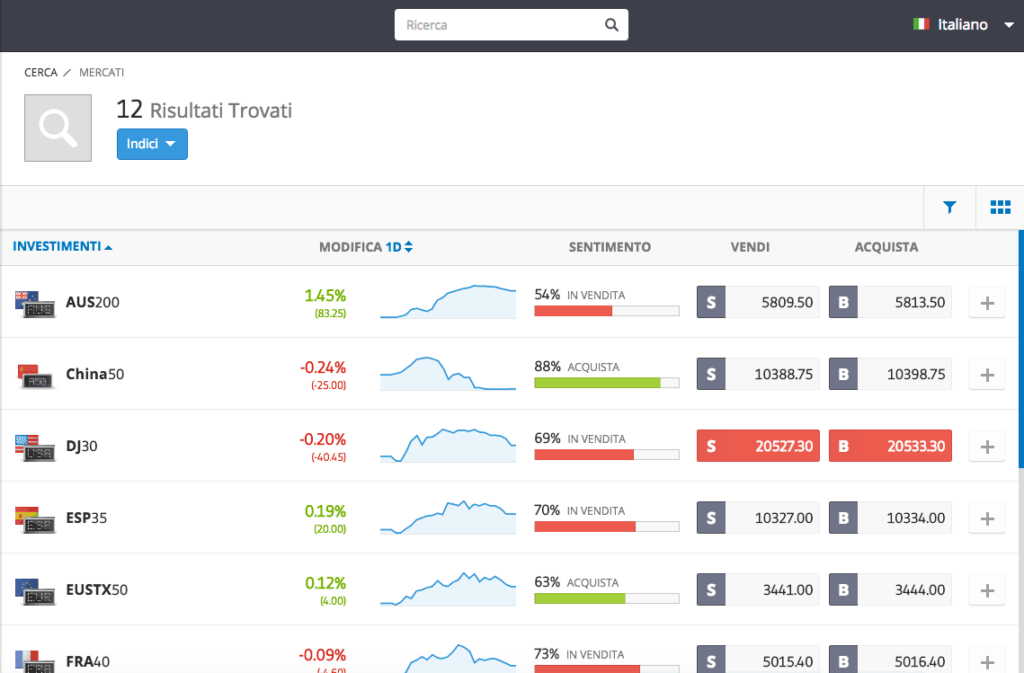Add EUSTX50 with plus icon
Viewport: 1024px width, 673px height.
[x=987, y=590]
